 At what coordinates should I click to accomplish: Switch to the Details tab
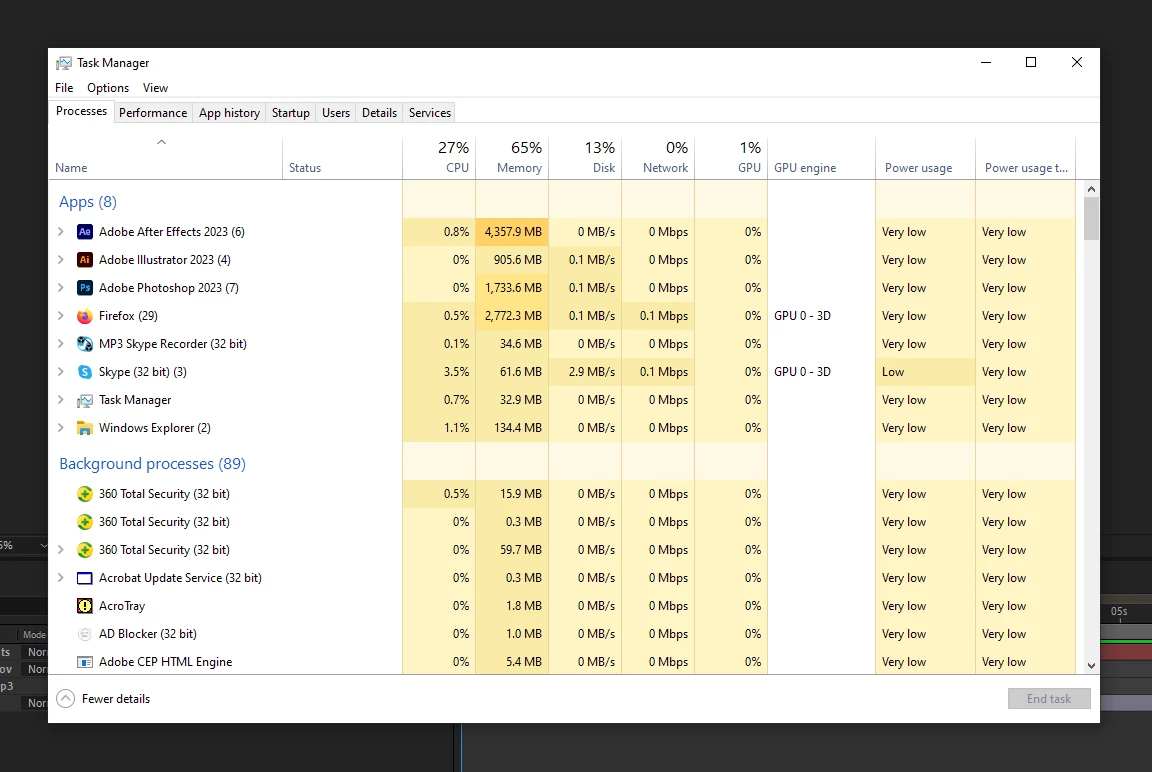click(379, 113)
